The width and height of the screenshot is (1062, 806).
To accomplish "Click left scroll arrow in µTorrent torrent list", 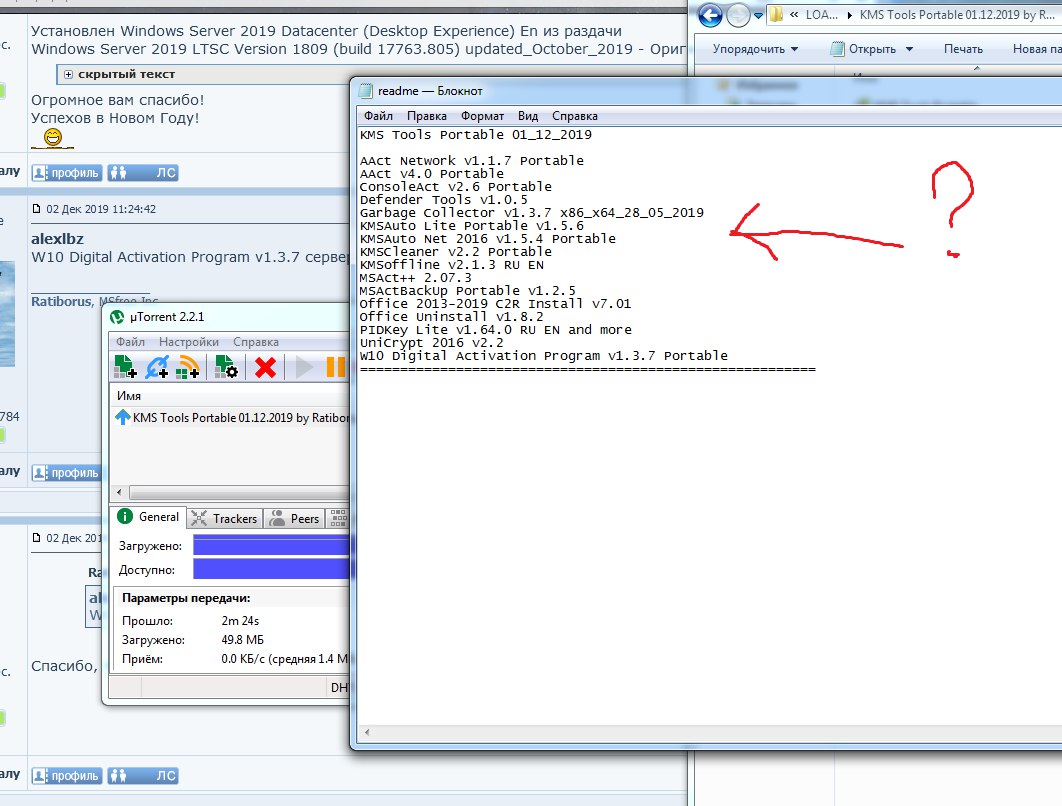I will 120,492.
